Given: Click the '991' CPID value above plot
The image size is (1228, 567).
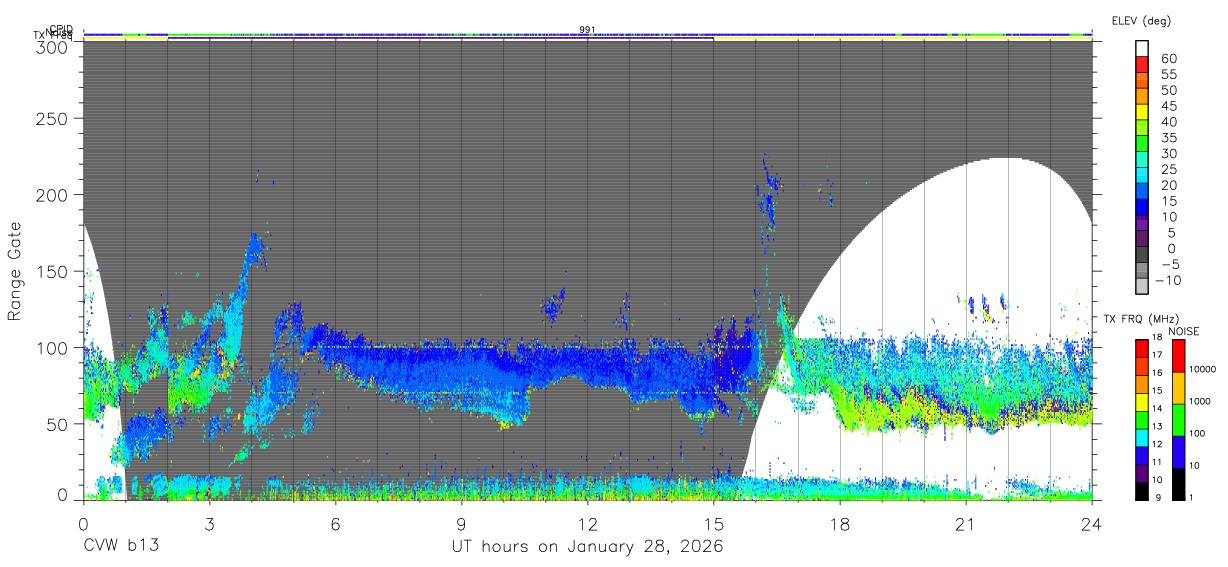Looking at the screenshot, I should tap(587, 29).
